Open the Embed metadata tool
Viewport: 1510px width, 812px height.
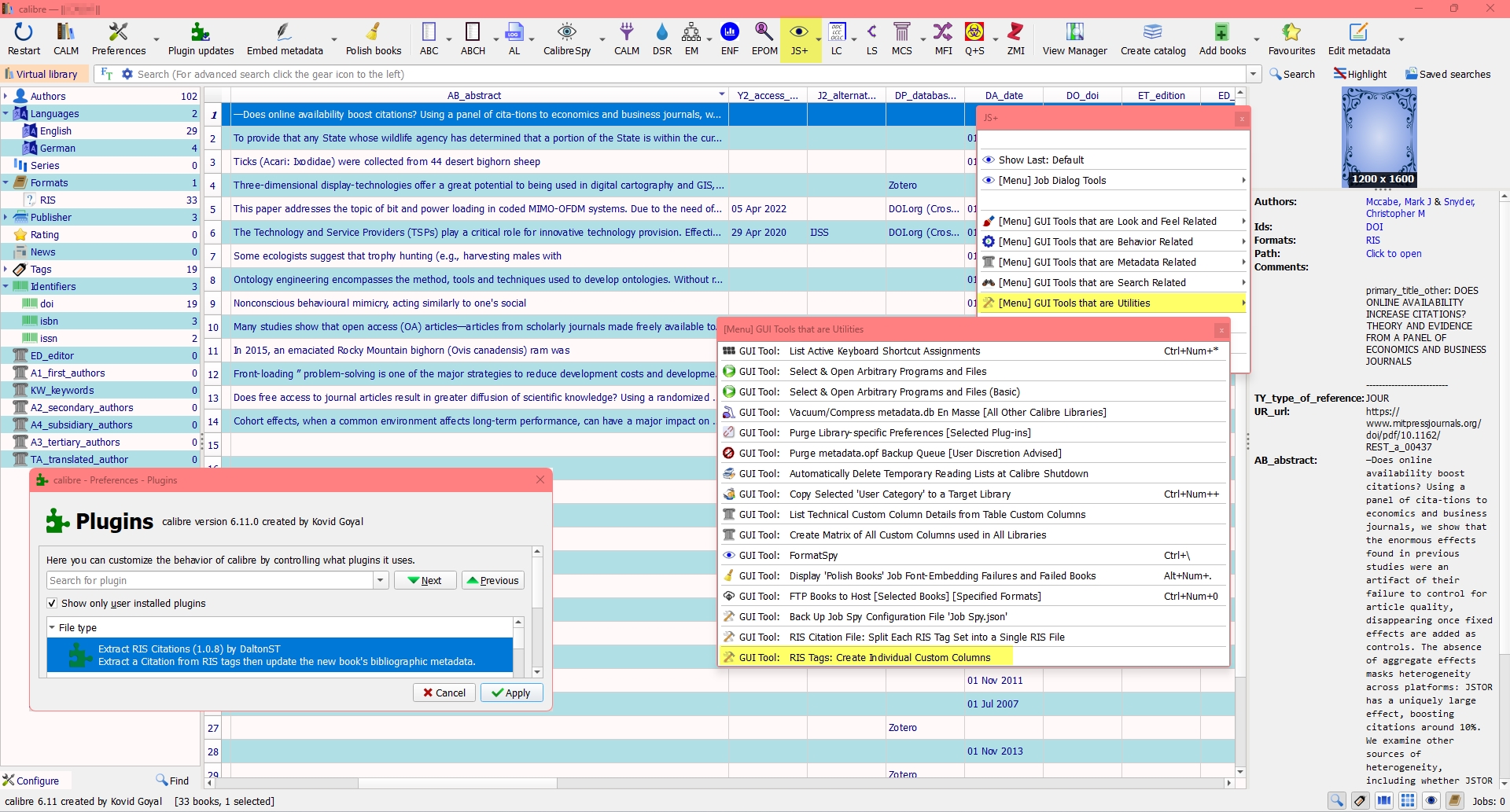[x=285, y=39]
